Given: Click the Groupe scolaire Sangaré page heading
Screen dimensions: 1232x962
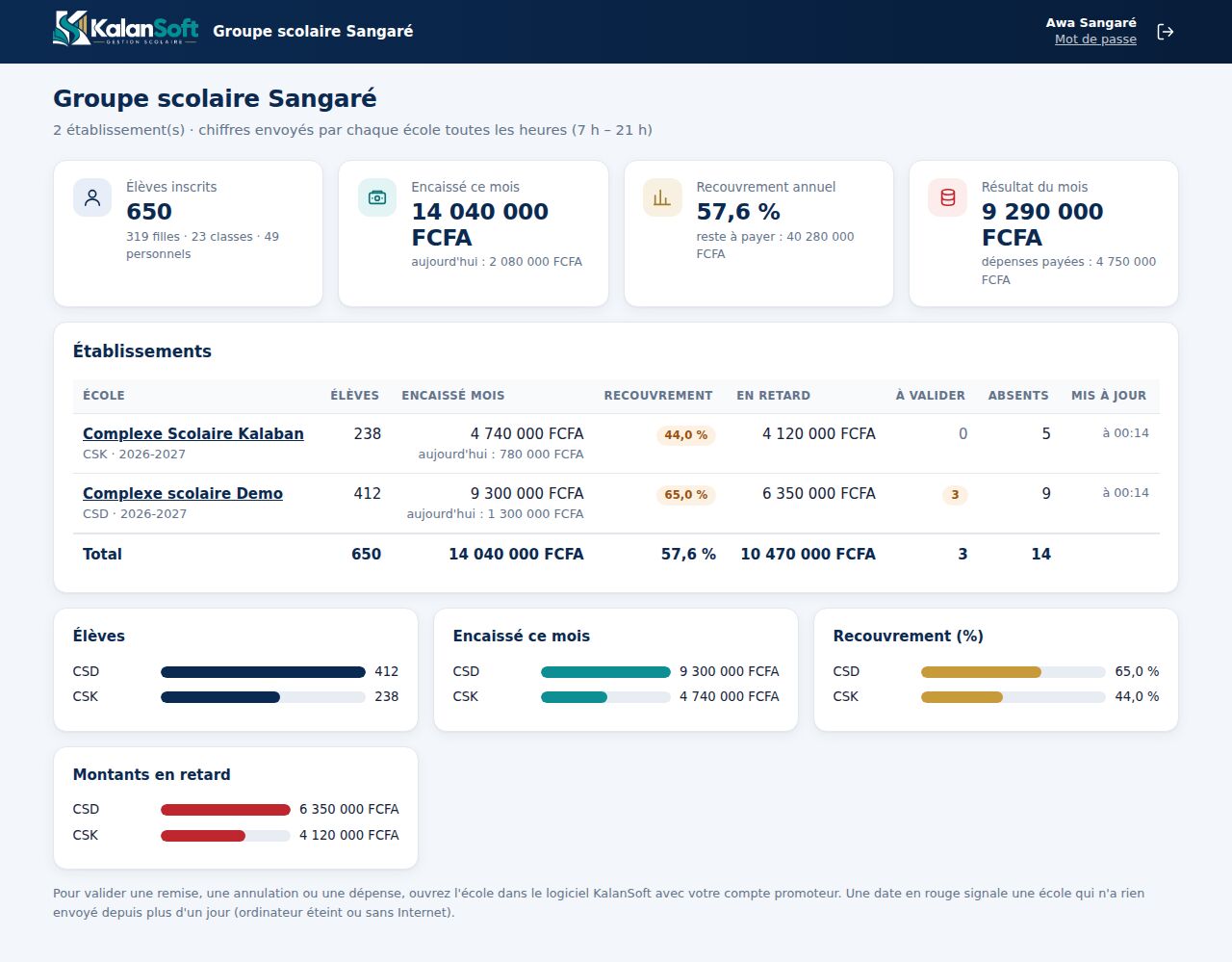Looking at the screenshot, I should coord(215,98).
